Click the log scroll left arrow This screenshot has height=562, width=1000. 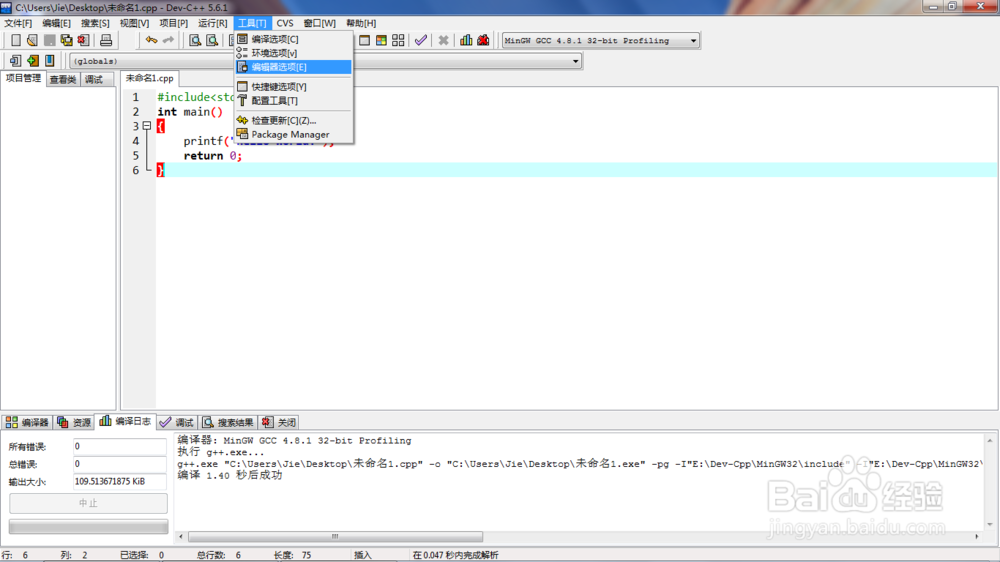(181, 536)
